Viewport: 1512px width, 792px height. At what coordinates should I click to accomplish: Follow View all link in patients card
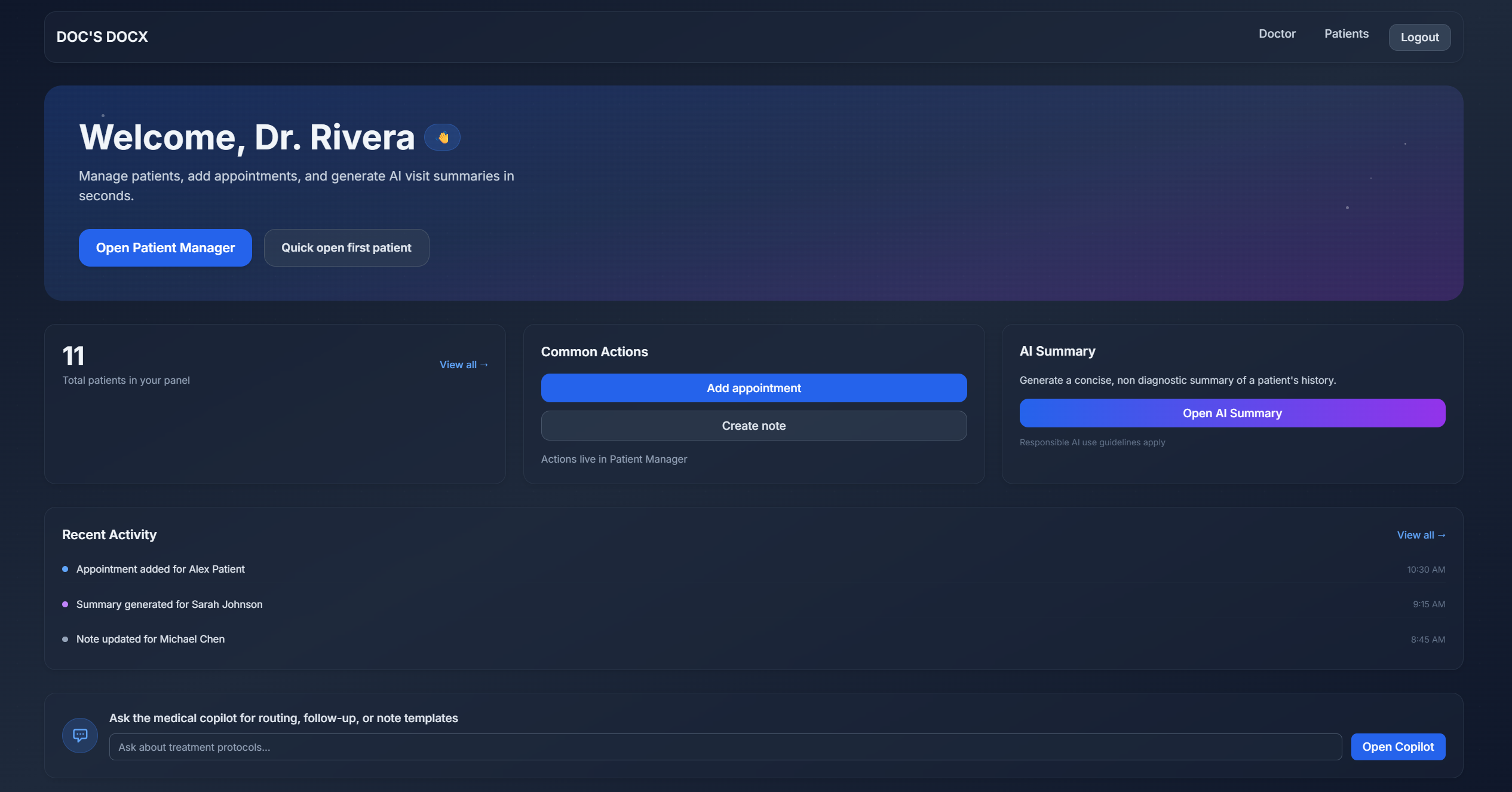pos(464,365)
